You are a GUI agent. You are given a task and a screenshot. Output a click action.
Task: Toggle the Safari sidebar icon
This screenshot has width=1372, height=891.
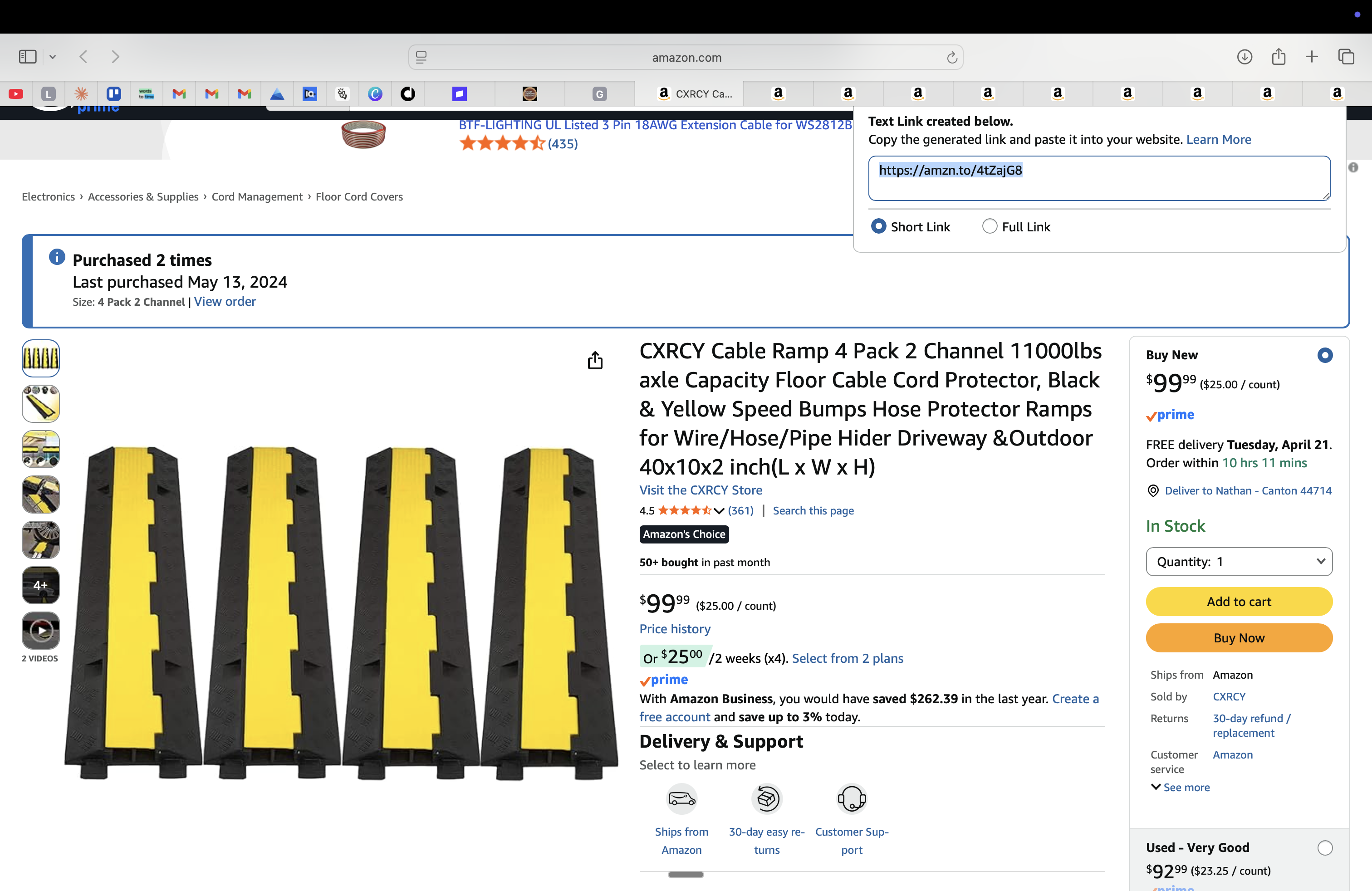28,56
